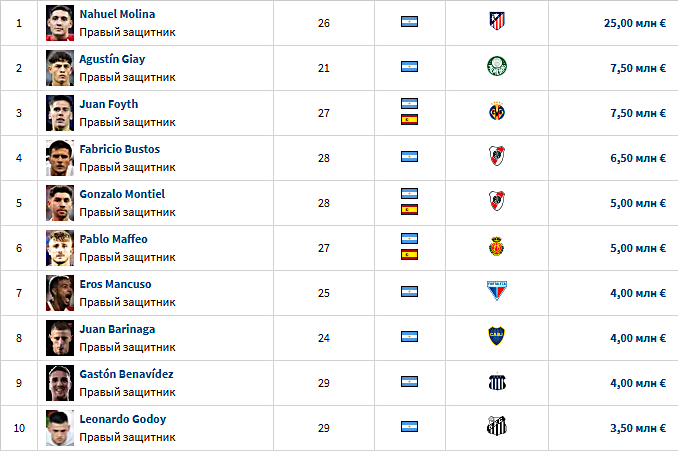Click the 25,00 млн € market value
678x451 pixels.
tap(635, 23)
